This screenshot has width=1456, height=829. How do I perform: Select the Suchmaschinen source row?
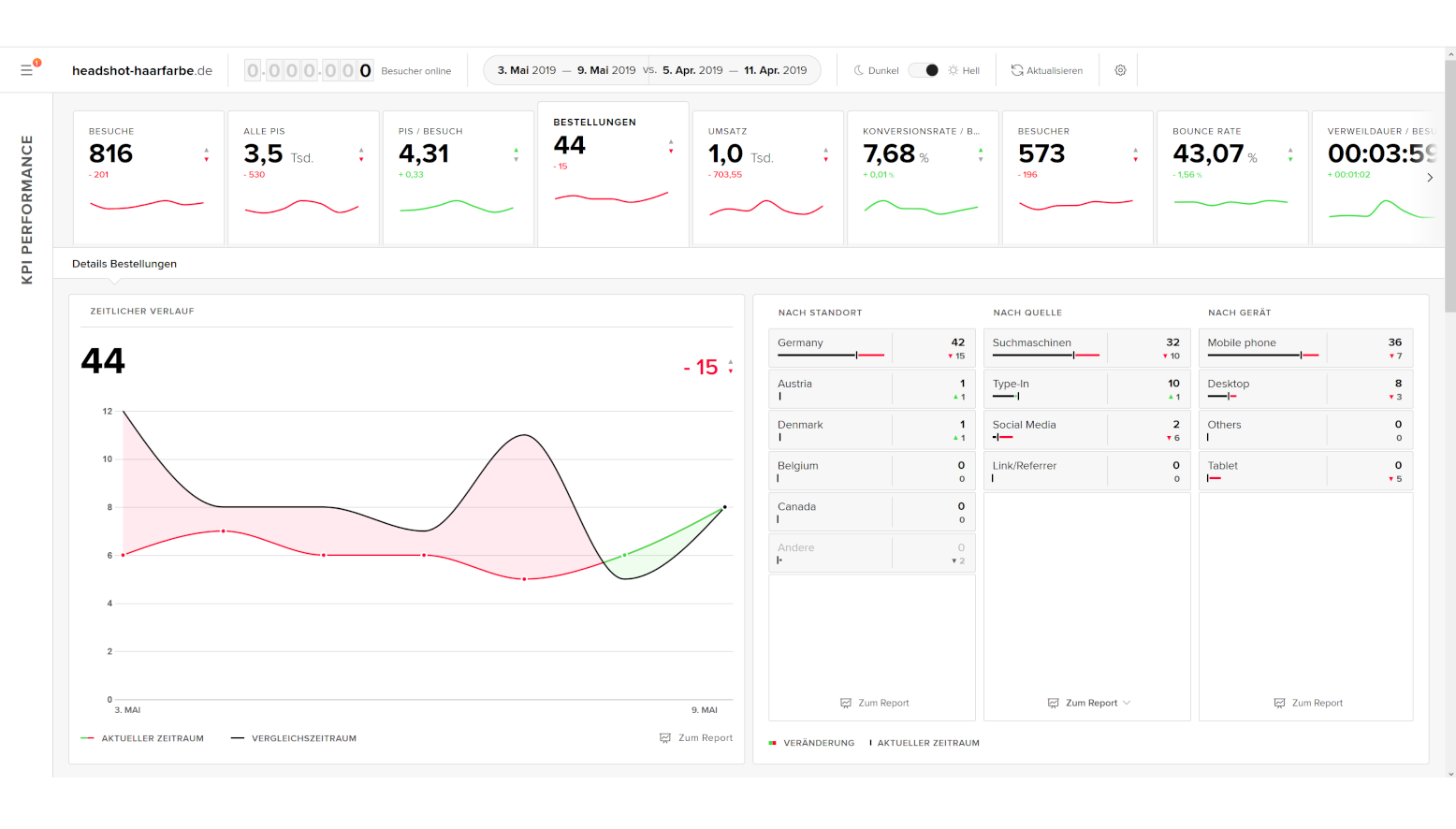coord(1087,347)
